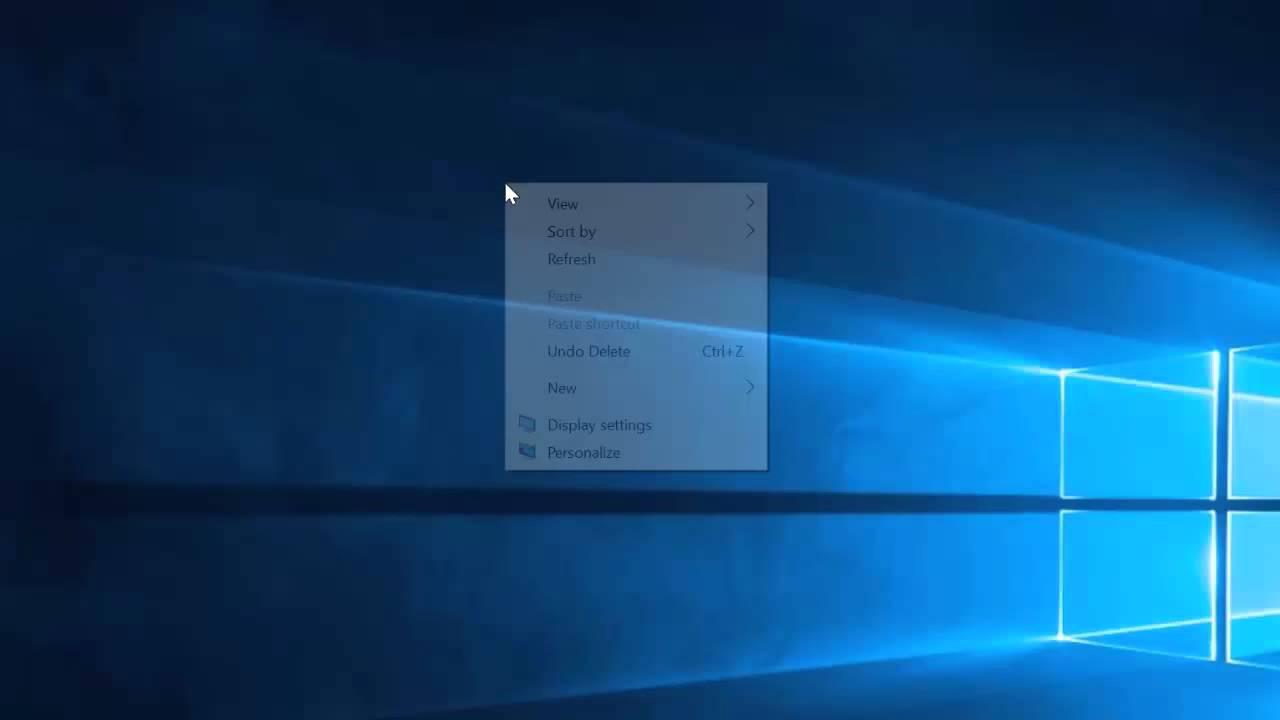The height and width of the screenshot is (720, 1280).
Task: Open the Sort by submenu entry
Action: pos(636,231)
